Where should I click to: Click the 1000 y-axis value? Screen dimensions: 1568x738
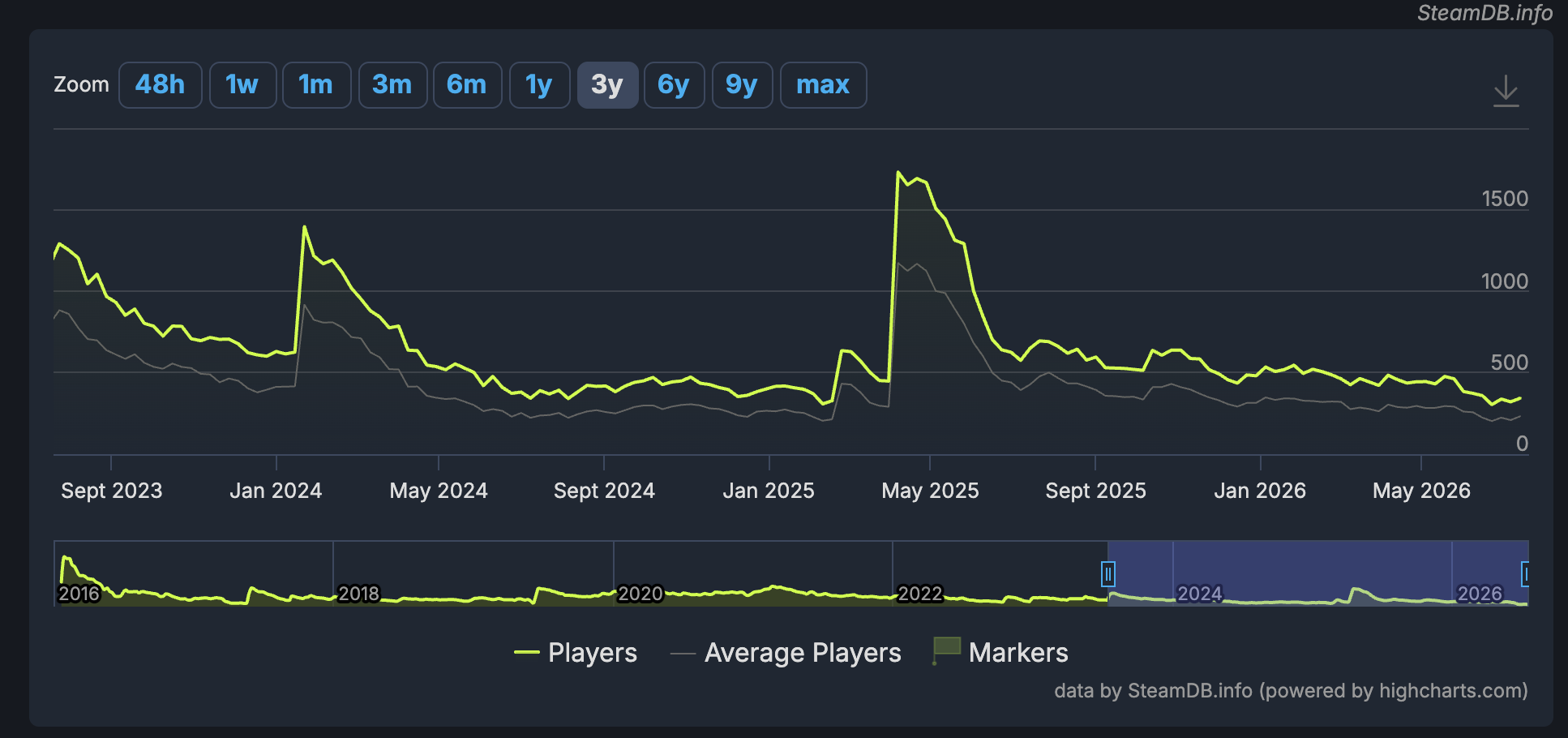point(1505,281)
